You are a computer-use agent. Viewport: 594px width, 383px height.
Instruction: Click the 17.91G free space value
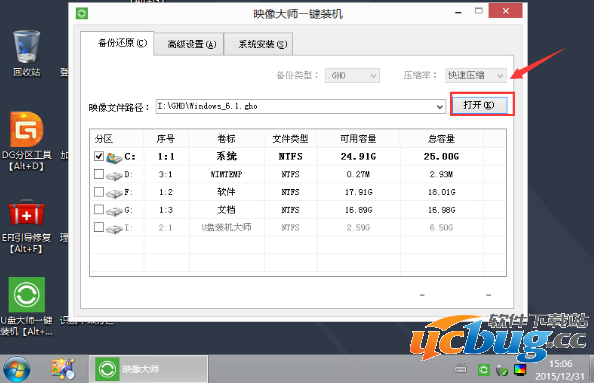click(358, 192)
